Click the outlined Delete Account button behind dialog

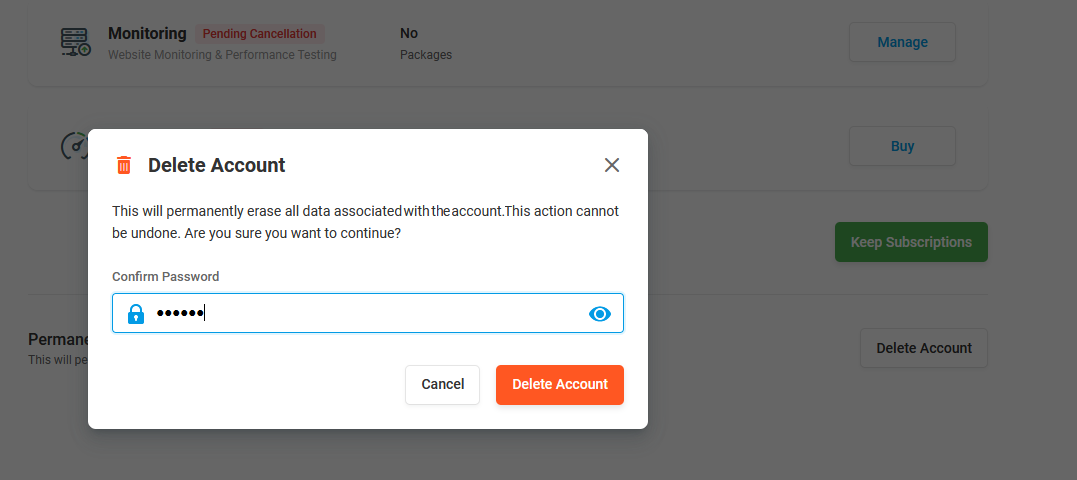tap(923, 348)
